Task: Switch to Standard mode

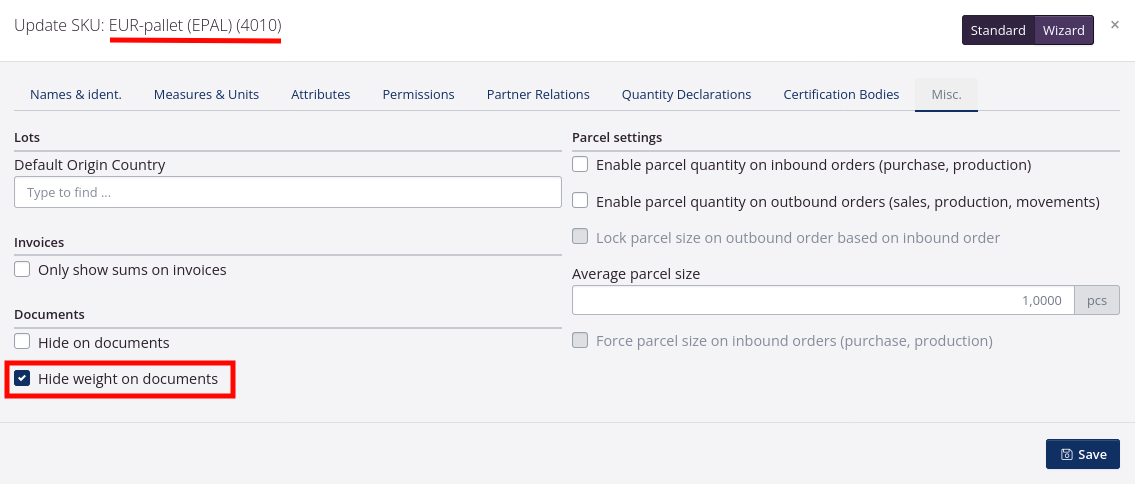Action: click(x=998, y=30)
